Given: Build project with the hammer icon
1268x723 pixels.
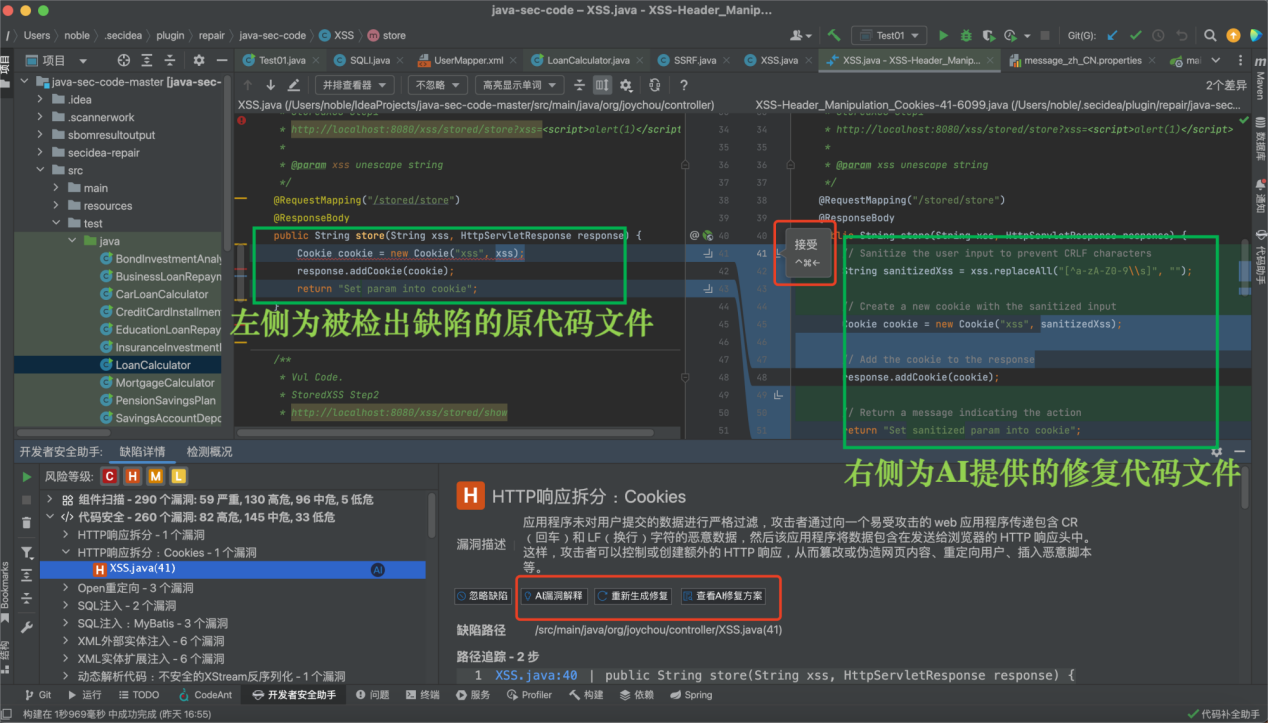Looking at the screenshot, I should point(833,35).
